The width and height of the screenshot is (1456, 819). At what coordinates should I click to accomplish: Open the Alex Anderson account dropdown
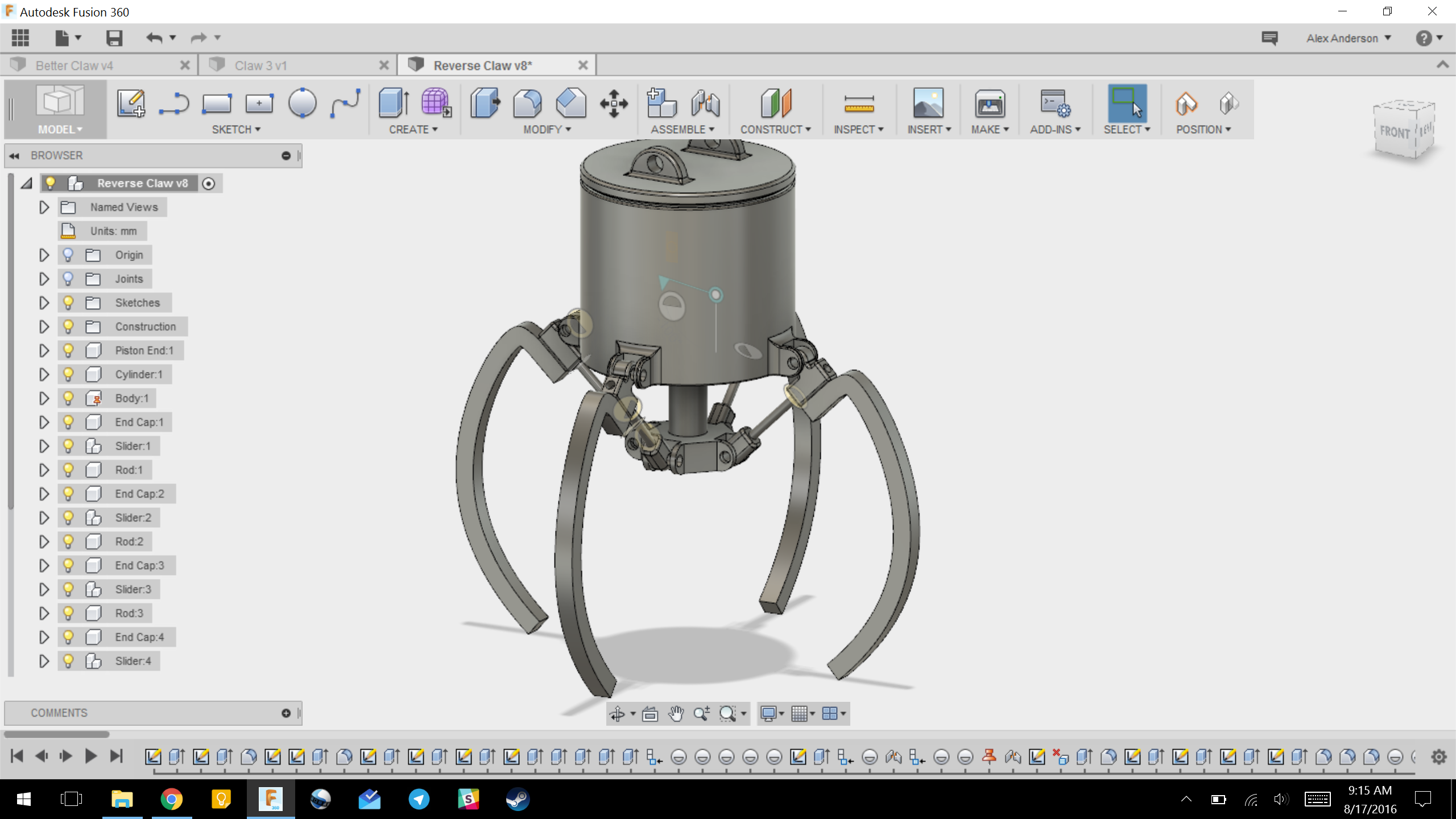tap(1349, 38)
